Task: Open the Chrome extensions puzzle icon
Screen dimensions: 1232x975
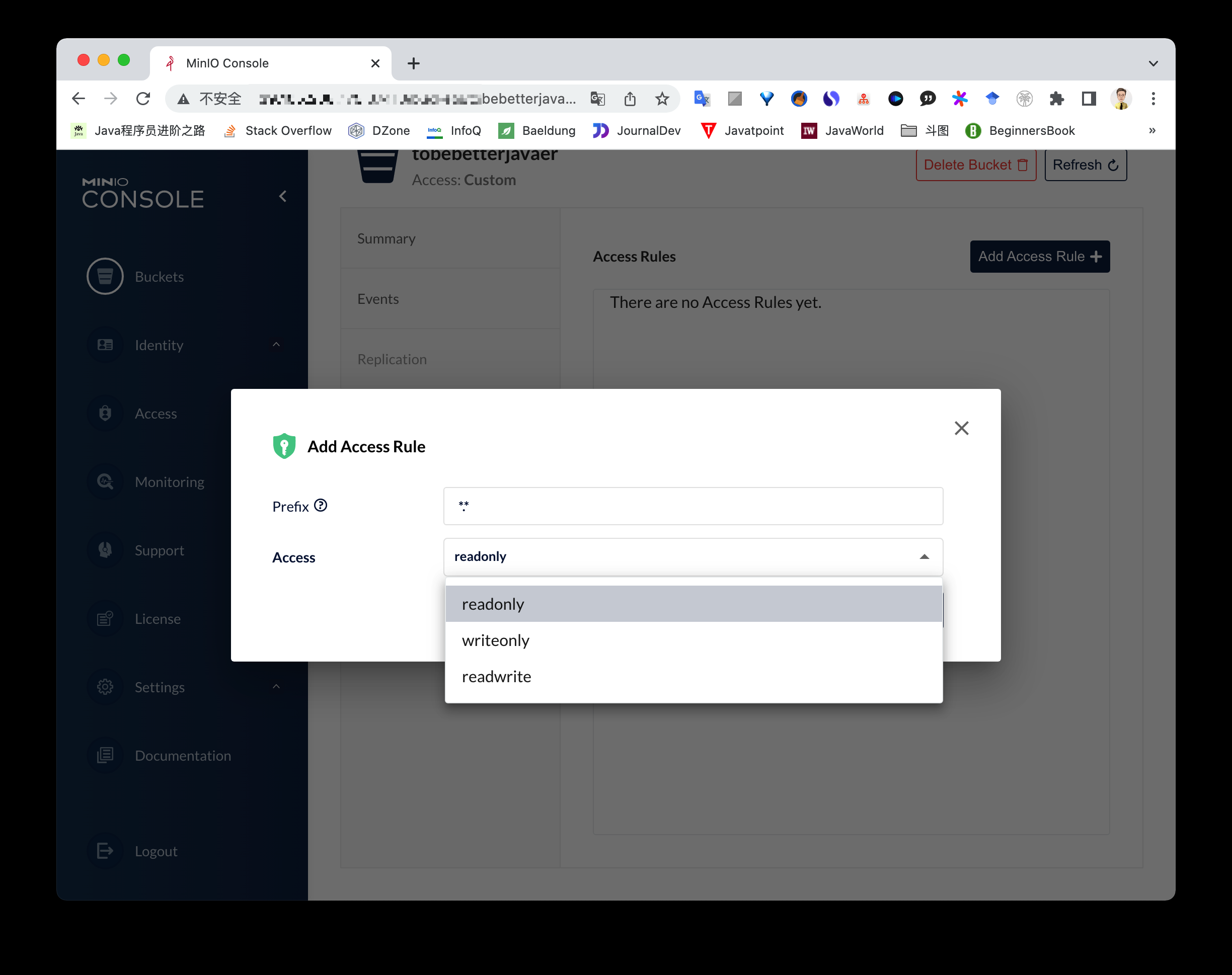Action: [x=1056, y=99]
